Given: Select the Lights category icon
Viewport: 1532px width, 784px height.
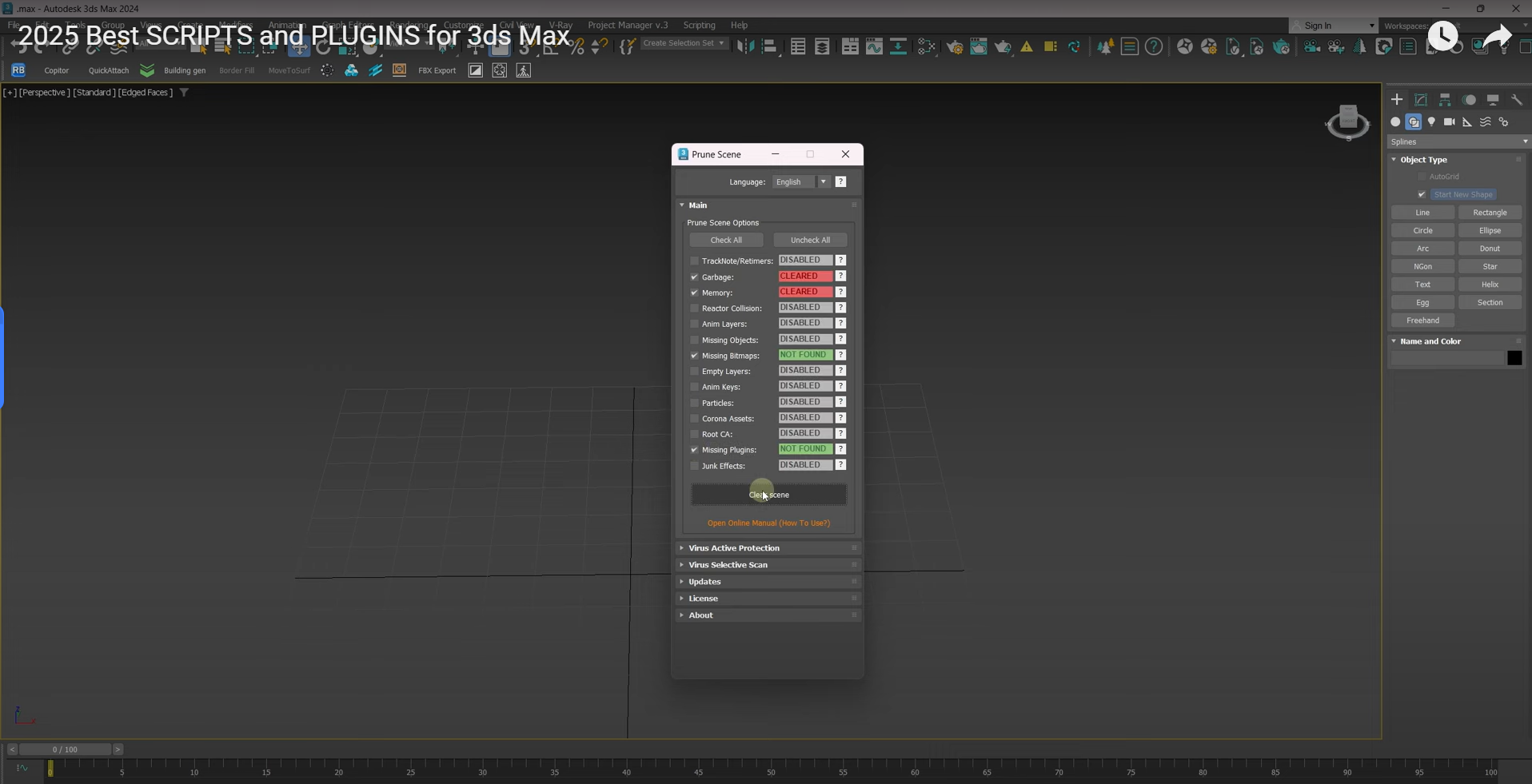Looking at the screenshot, I should pyautogui.click(x=1432, y=122).
